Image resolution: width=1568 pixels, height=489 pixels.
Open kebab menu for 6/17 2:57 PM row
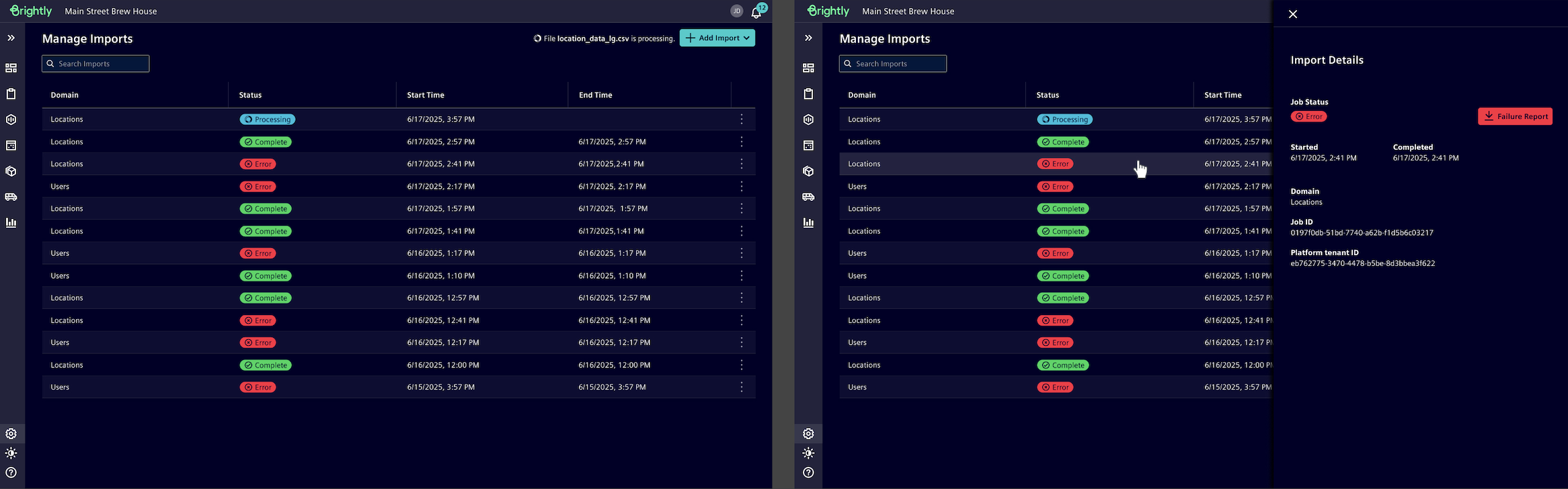tap(742, 142)
